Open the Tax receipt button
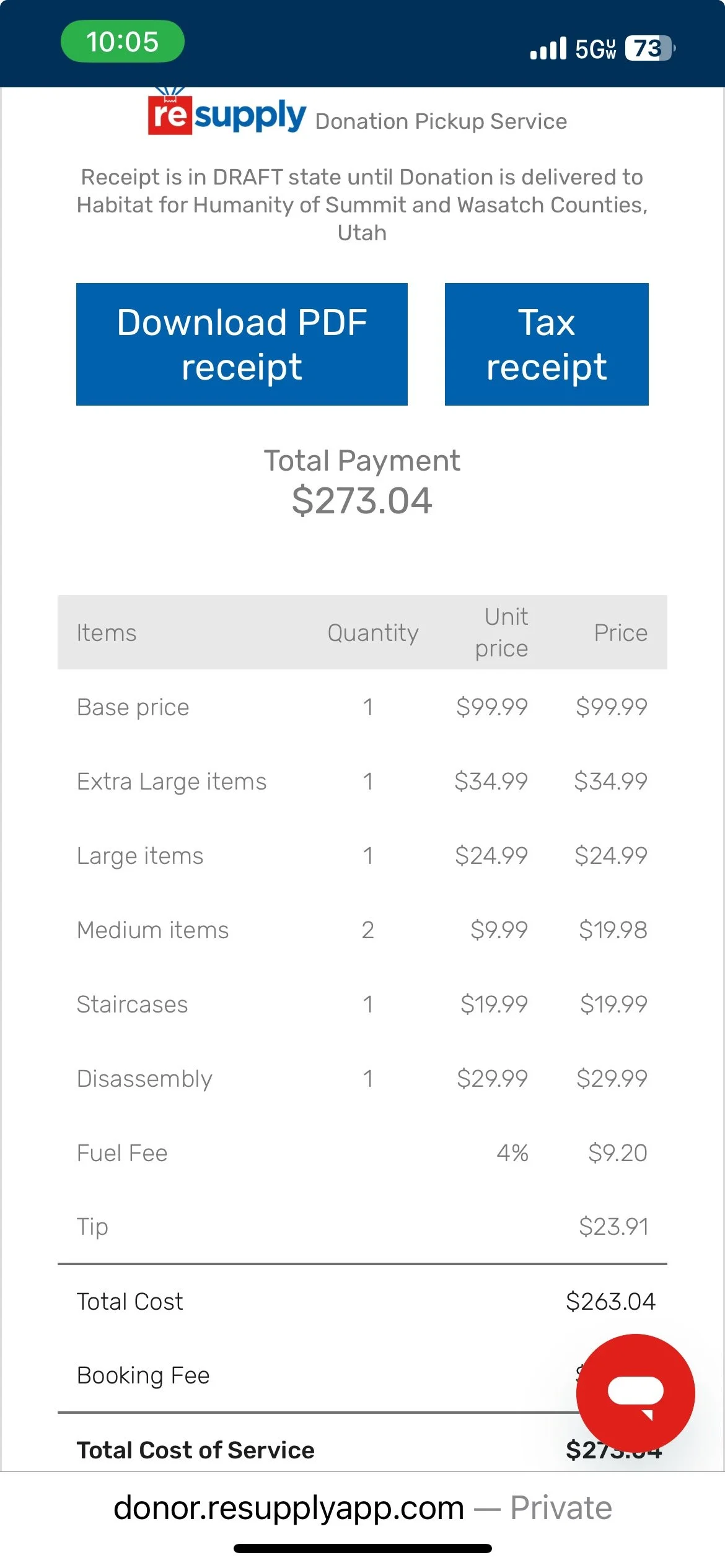Screen dimensions: 725x1568 pyautogui.click(x=547, y=344)
